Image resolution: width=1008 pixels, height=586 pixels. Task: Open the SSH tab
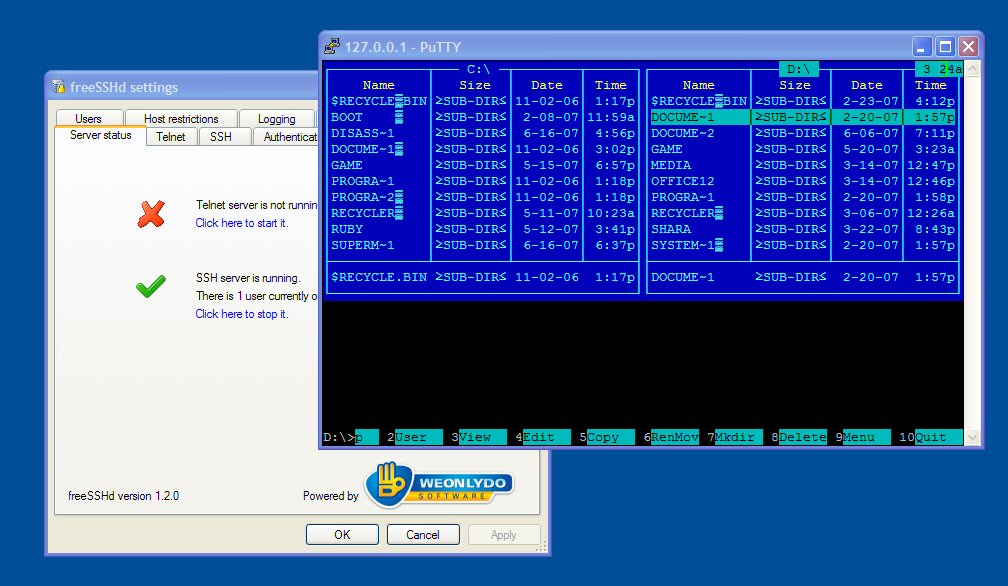[220, 137]
